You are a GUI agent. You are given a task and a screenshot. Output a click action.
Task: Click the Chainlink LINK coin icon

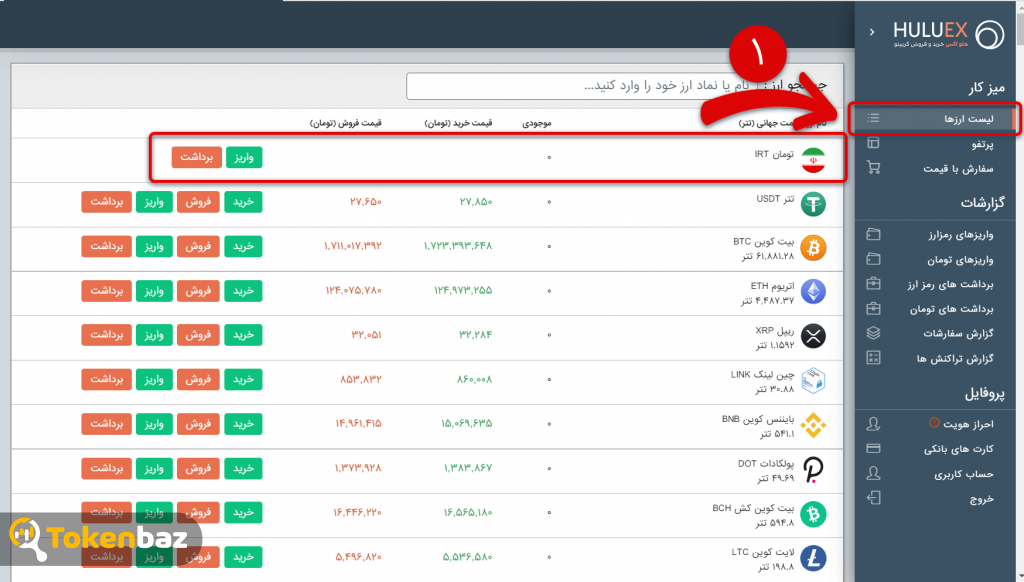(x=813, y=380)
